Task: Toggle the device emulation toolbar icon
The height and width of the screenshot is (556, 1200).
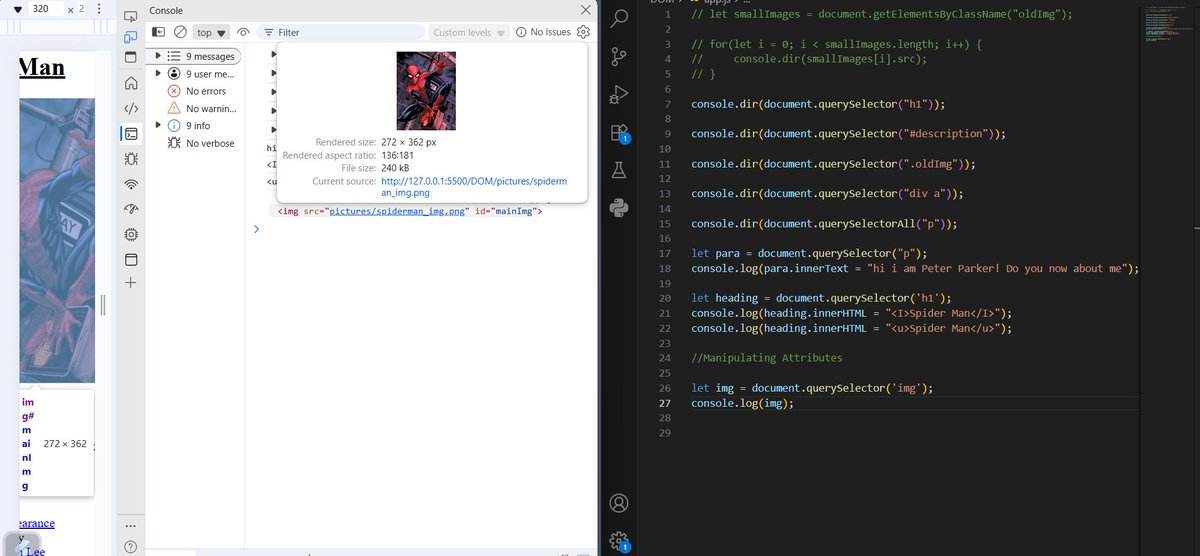Action: click(131, 37)
